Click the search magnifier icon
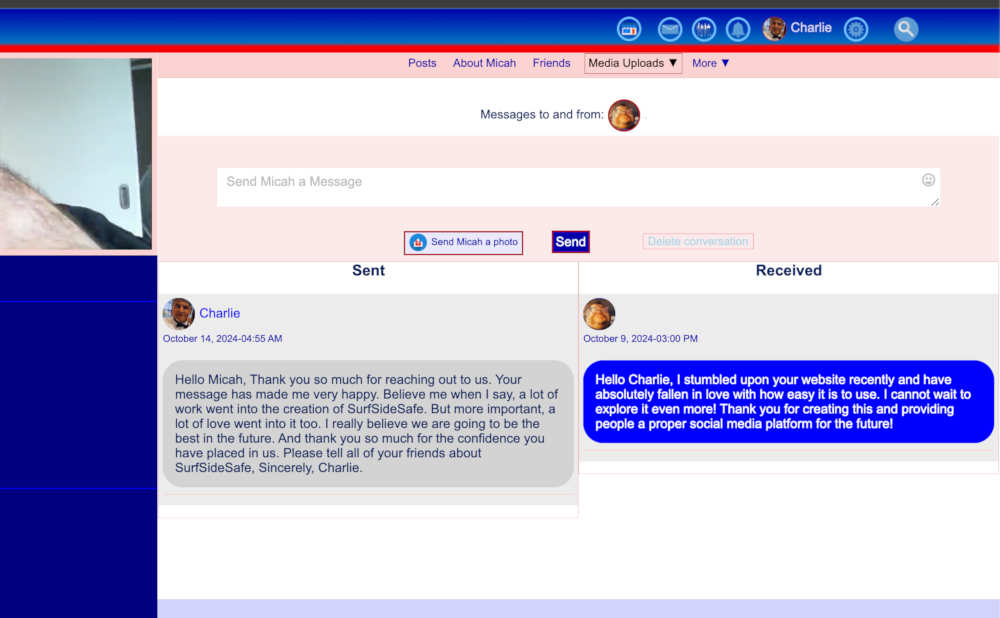 coord(906,29)
